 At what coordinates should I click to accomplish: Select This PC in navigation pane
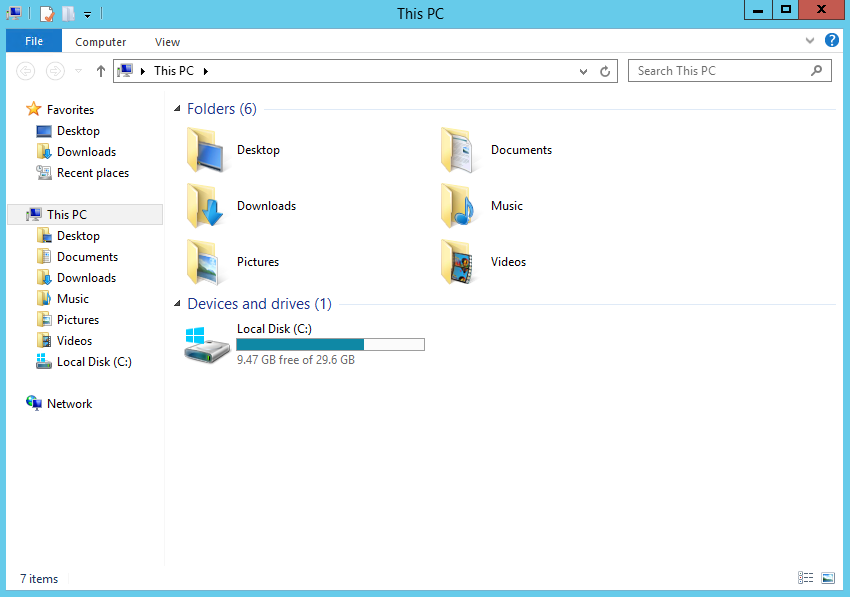(x=86, y=215)
